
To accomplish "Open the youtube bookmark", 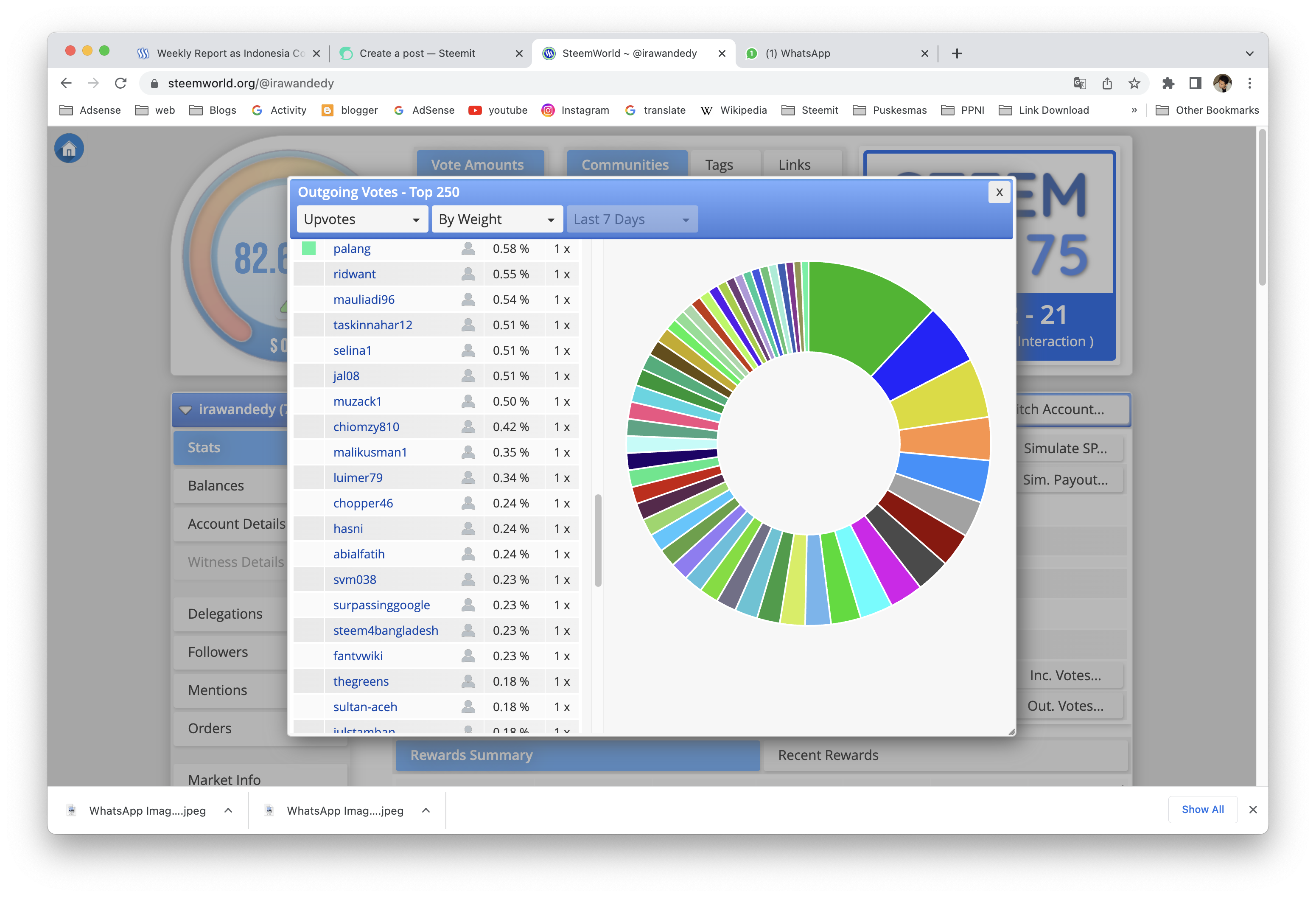I will click(x=498, y=110).
